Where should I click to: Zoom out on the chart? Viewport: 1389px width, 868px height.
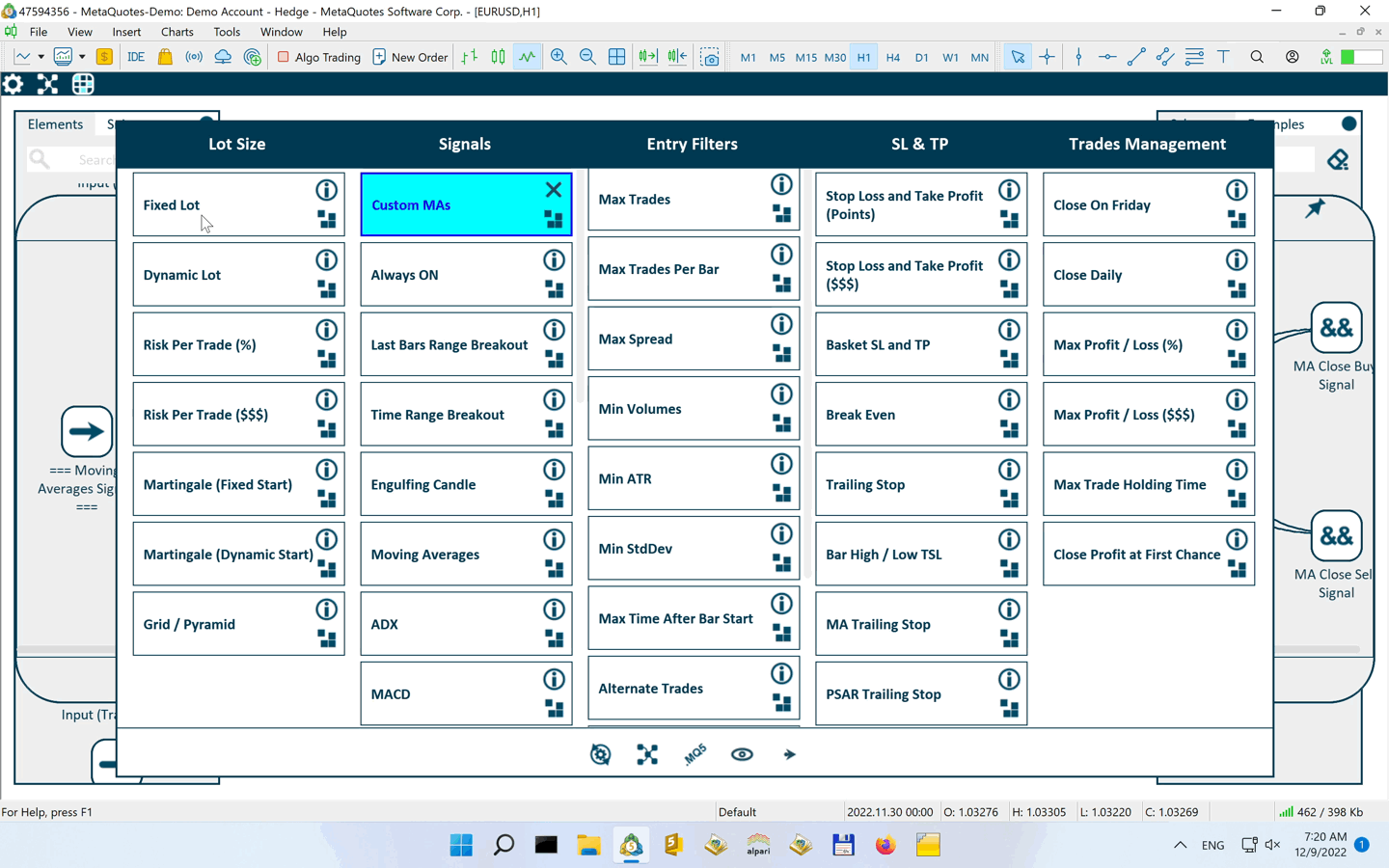click(x=587, y=57)
